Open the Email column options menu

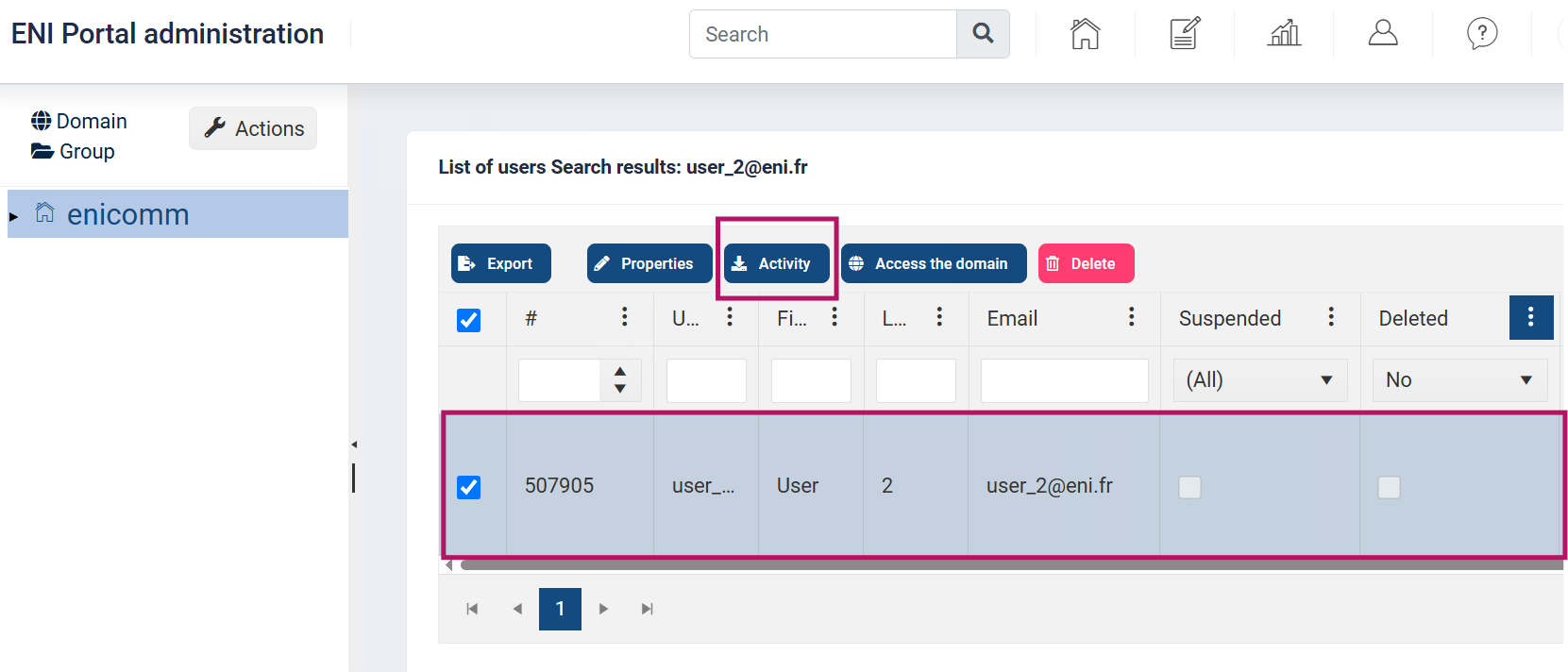tap(1131, 317)
